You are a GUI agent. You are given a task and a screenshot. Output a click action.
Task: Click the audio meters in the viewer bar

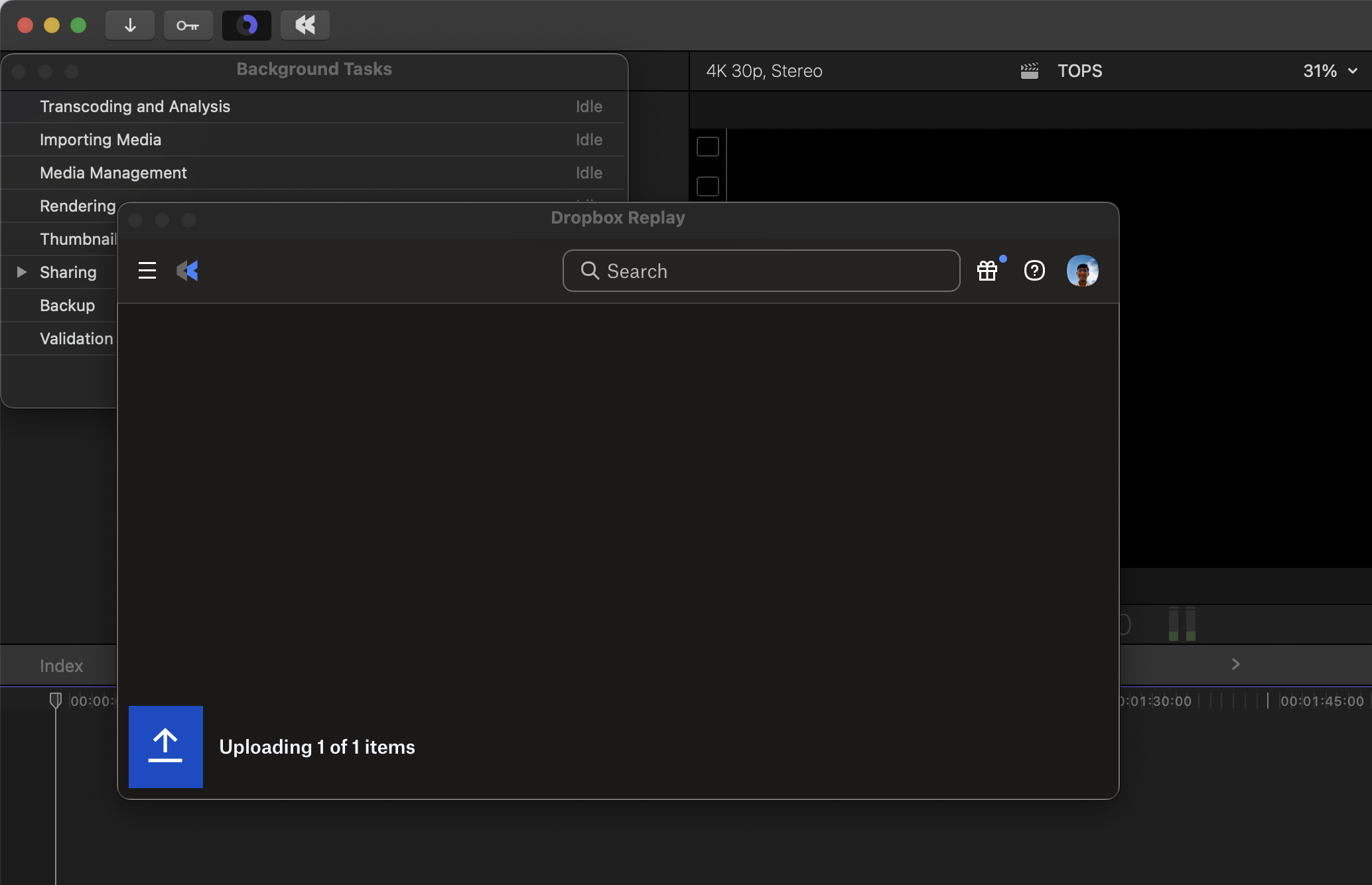(1182, 624)
